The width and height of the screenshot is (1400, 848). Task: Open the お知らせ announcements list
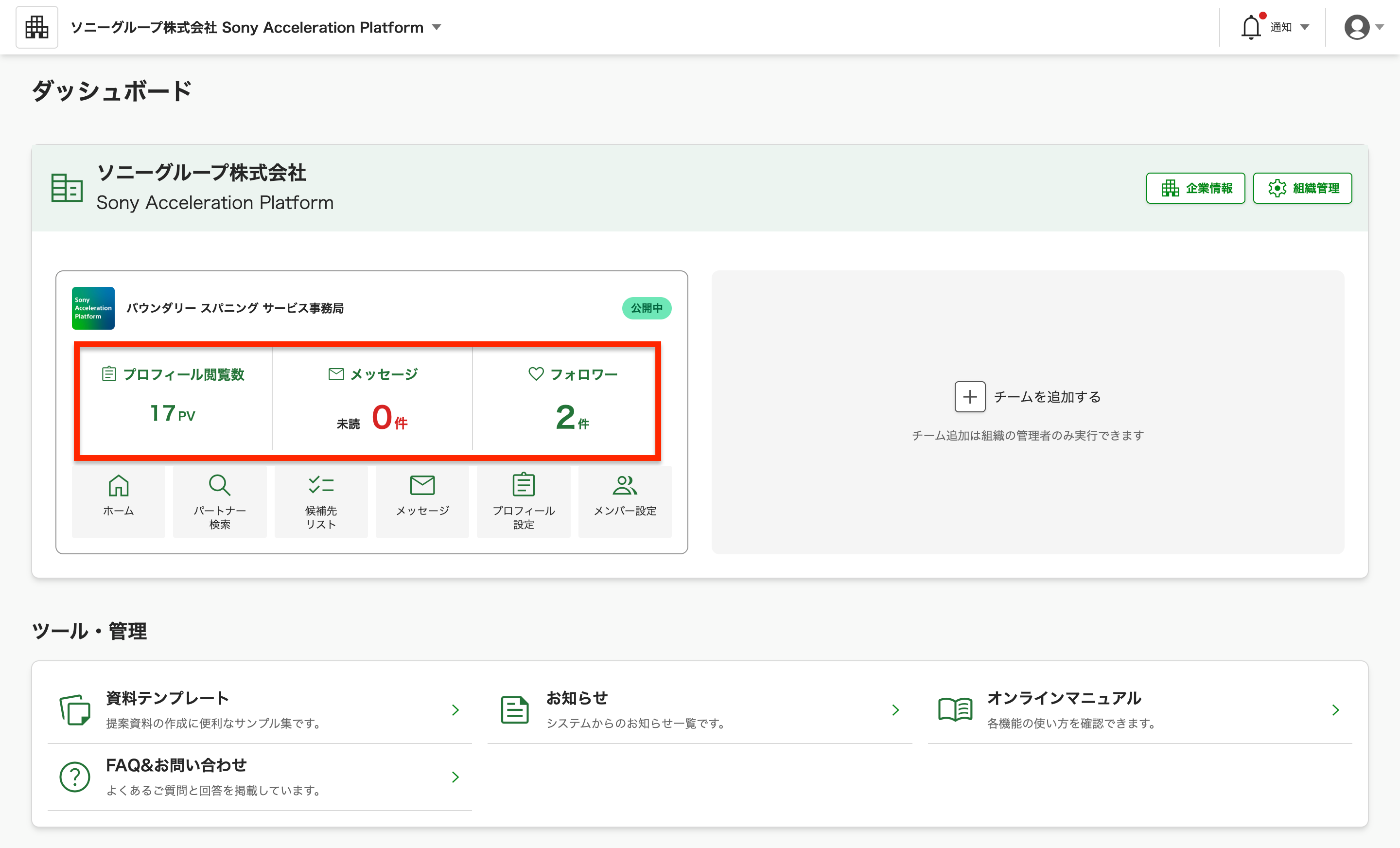tap(895, 709)
